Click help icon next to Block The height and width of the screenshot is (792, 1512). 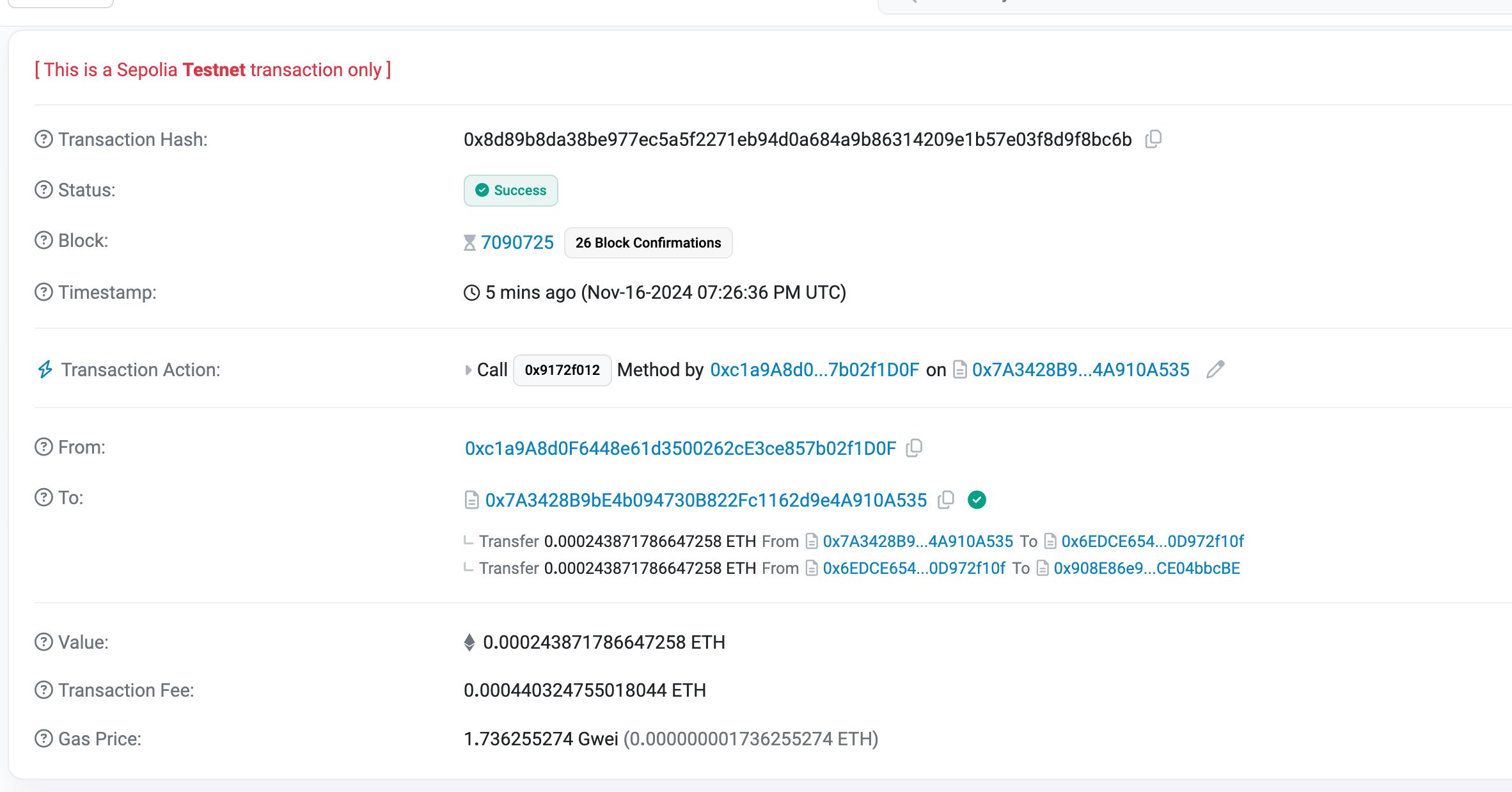(43, 241)
